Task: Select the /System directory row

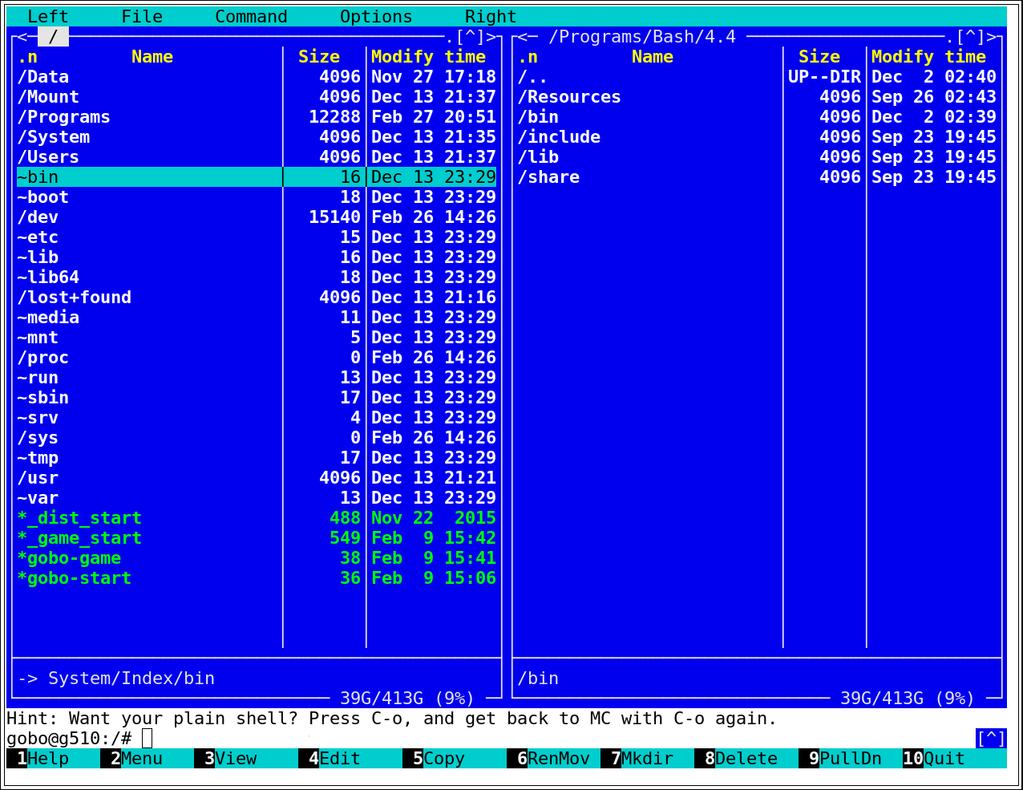Action: (256, 137)
